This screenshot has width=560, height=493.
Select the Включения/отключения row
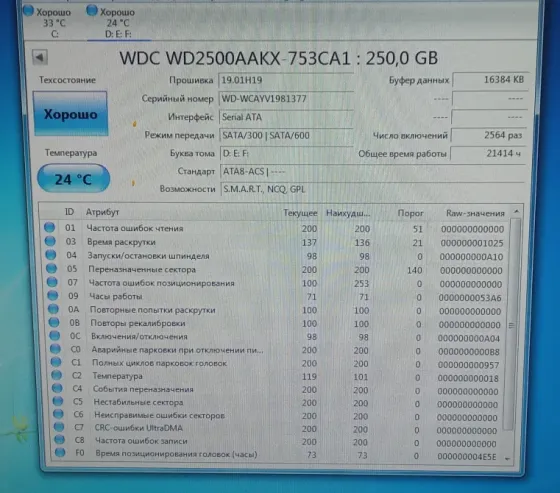point(276,337)
